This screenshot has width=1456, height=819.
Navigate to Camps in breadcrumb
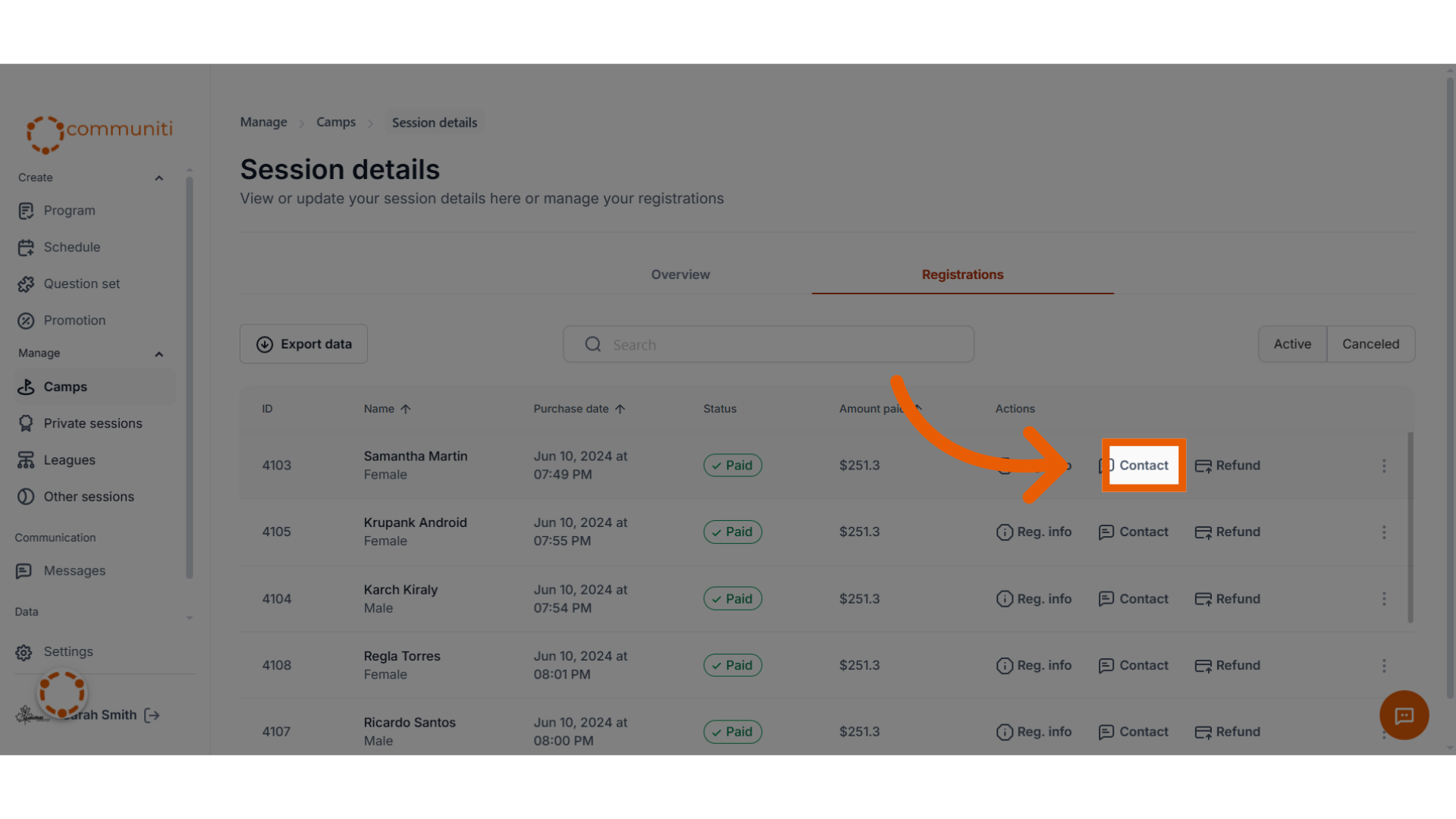click(x=336, y=122)
